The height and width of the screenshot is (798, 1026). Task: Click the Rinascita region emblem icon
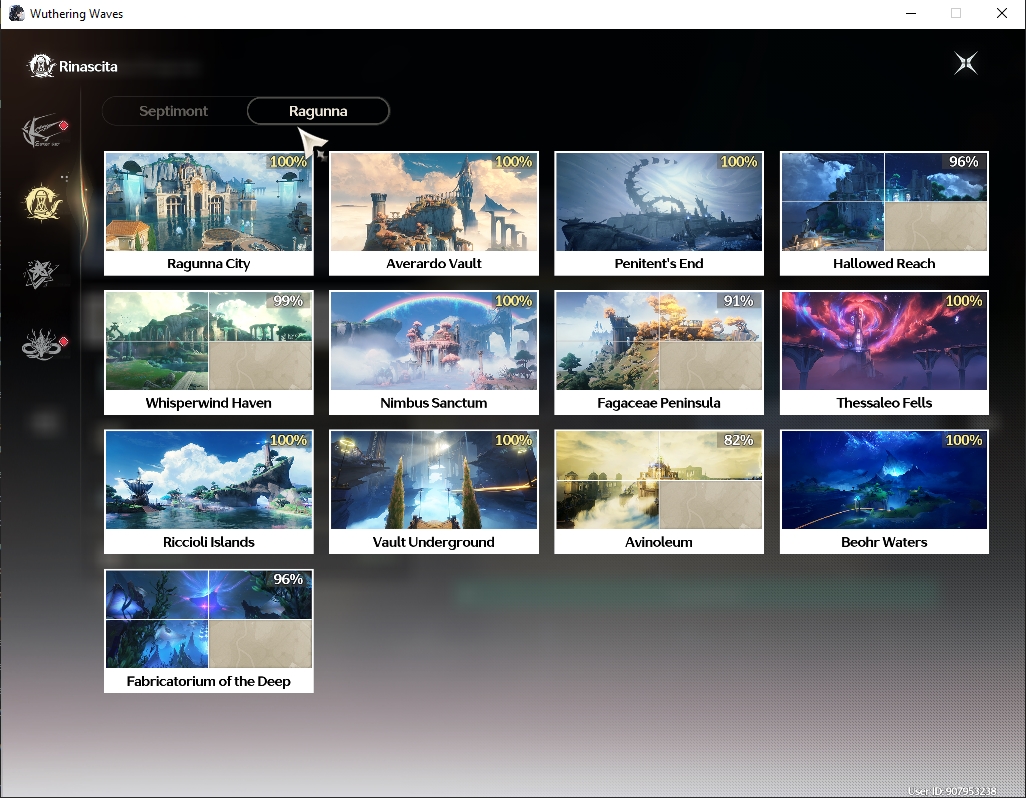[x=41, y=65]
